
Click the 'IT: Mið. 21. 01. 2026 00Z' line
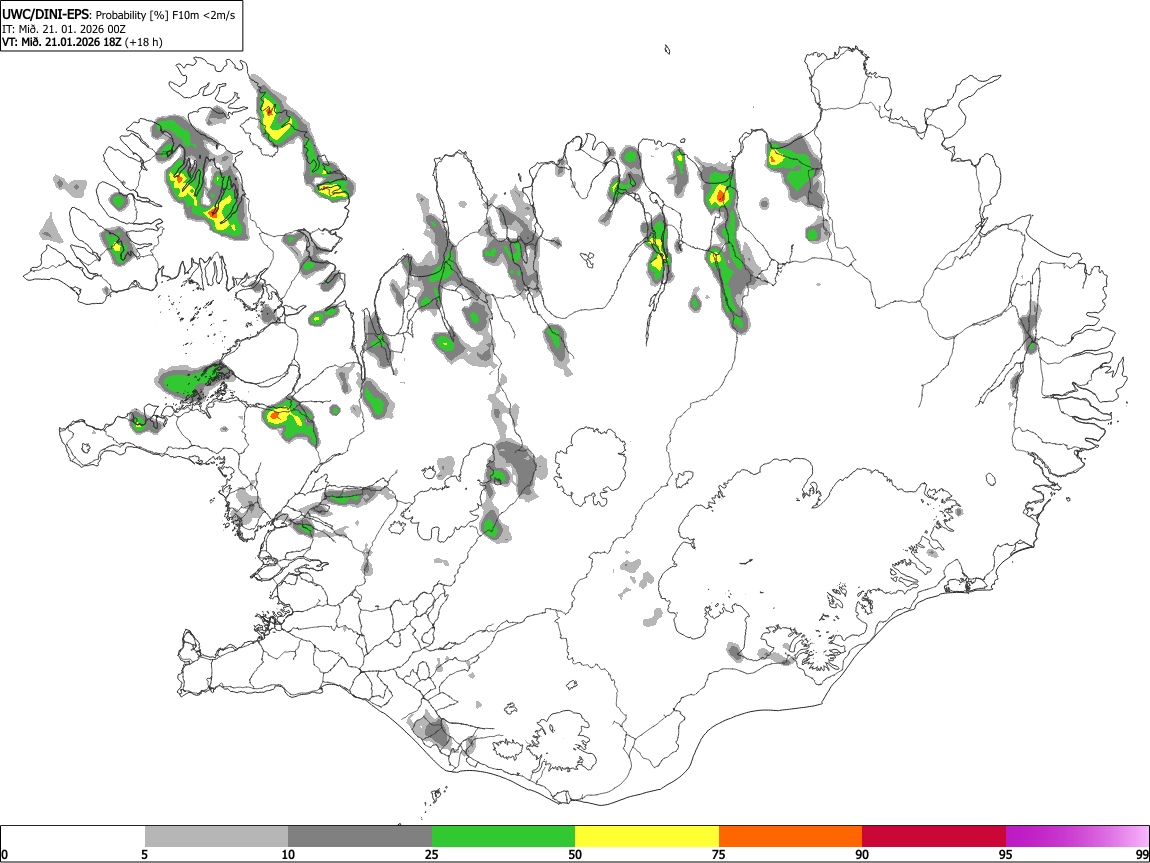(x=64, y=29)
